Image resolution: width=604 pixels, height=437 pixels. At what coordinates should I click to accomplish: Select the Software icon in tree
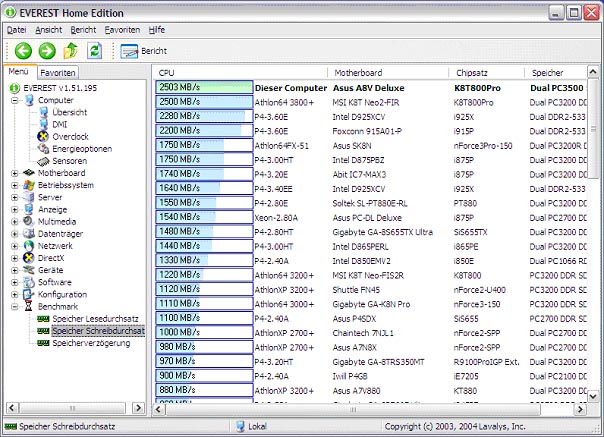29,282
